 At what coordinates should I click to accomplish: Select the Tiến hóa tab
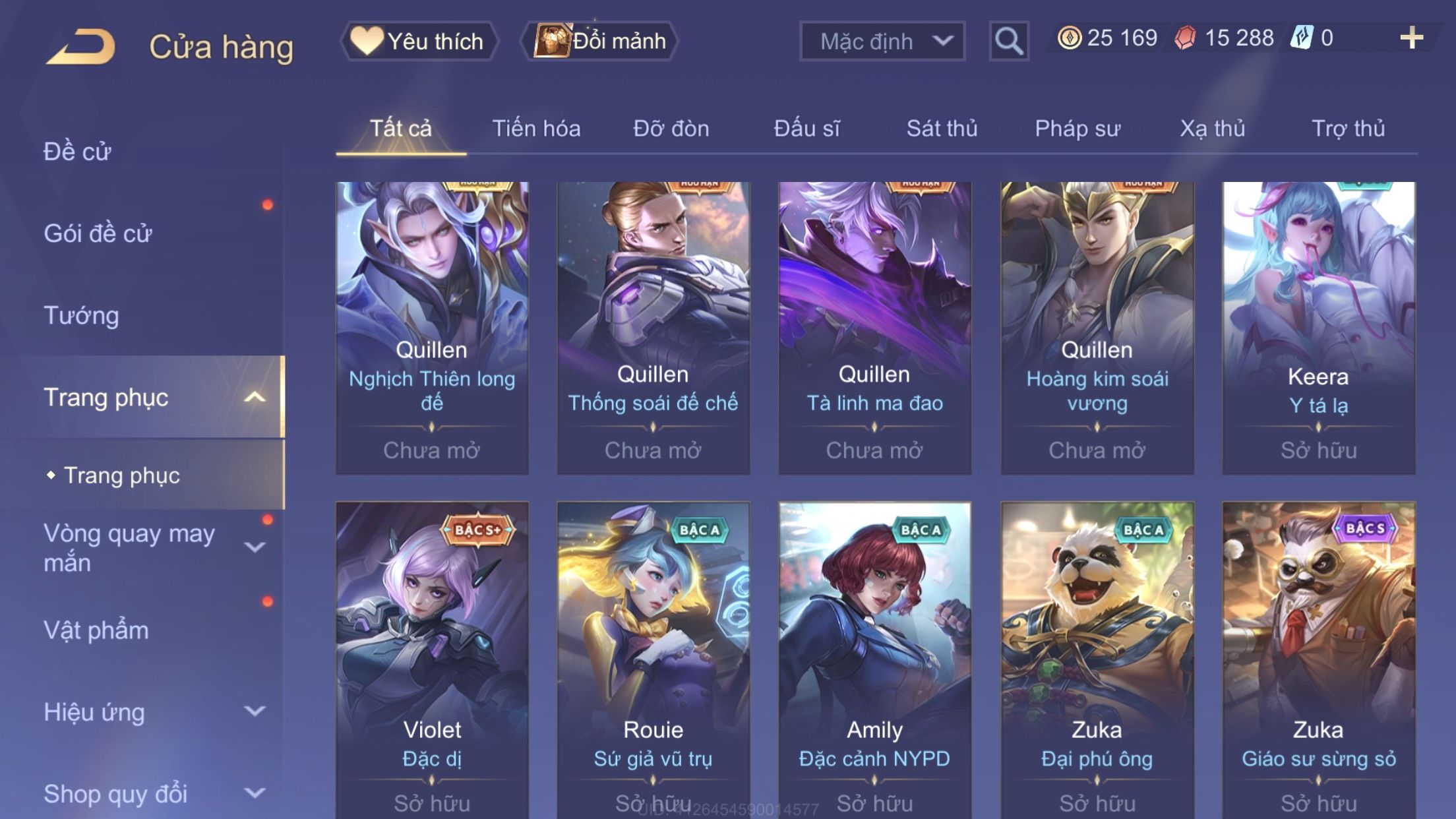coord(536,128)
